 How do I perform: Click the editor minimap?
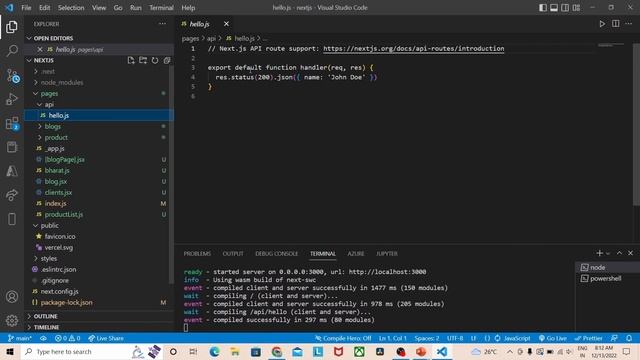[611, 45]
